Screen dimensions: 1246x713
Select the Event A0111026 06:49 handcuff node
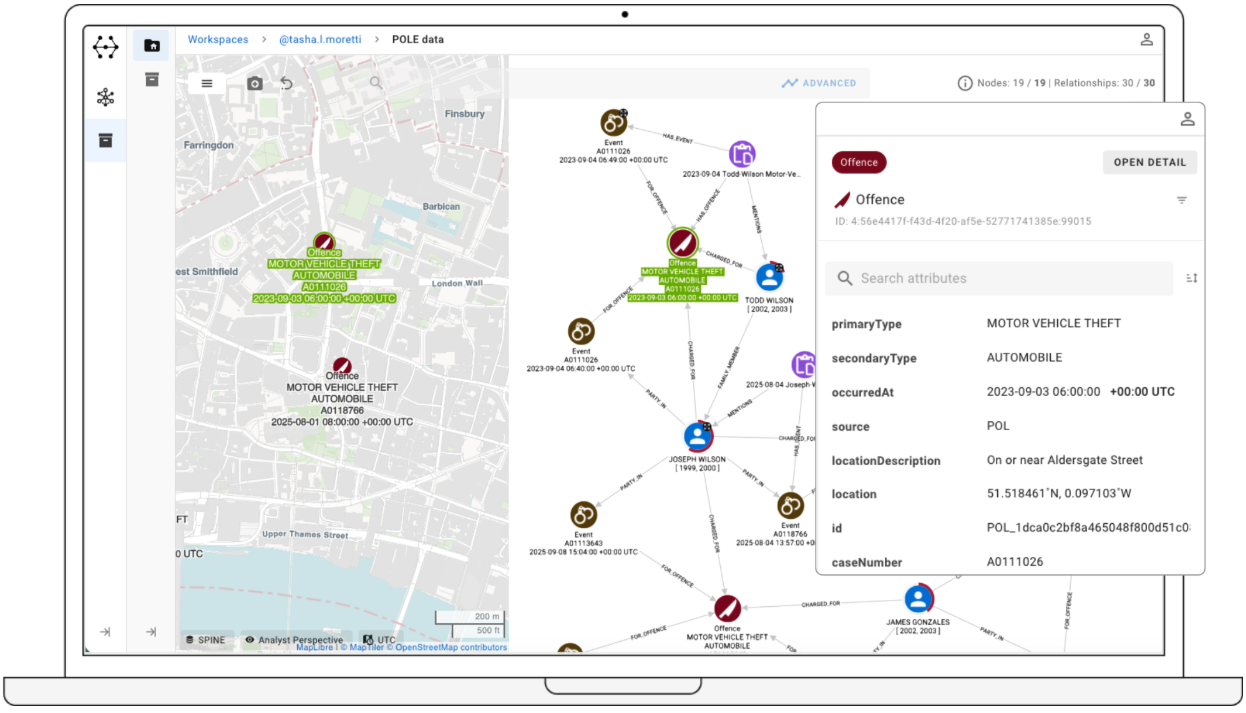click(x=613, y=122)
